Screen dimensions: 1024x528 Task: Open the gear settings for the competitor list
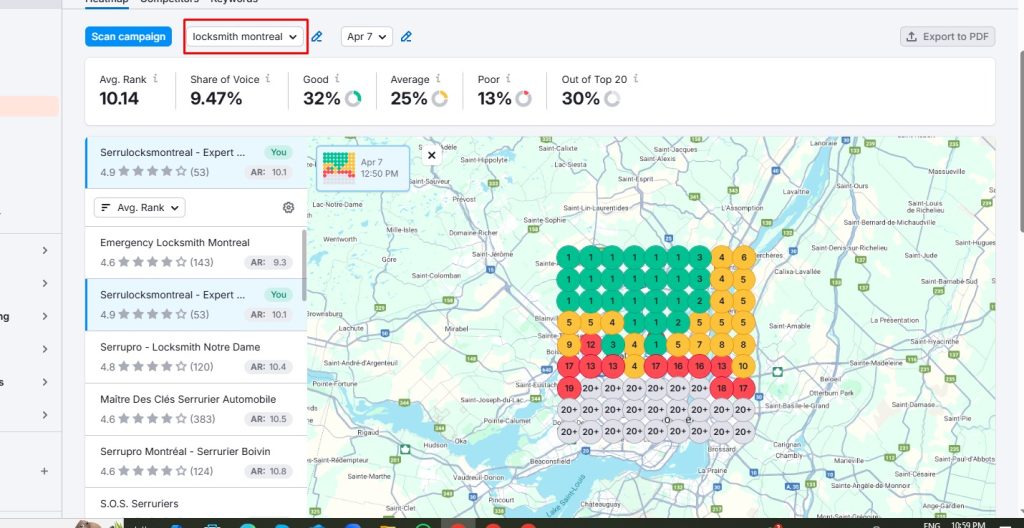[x=289, y=208]
